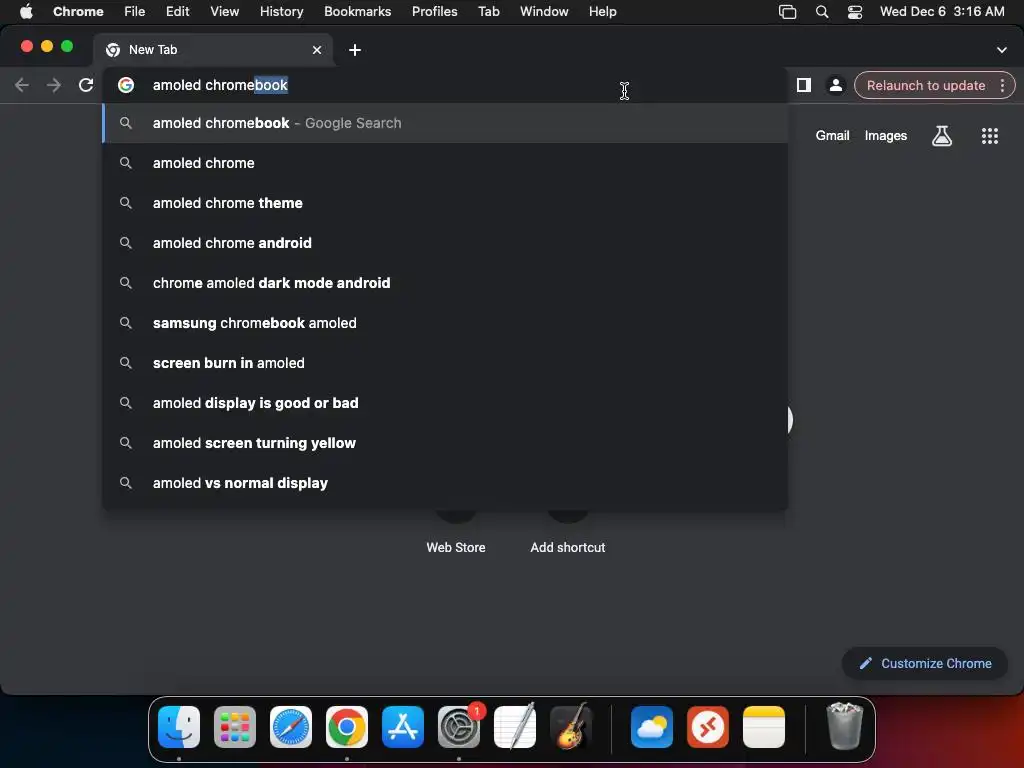The width and height of the screenshot is (1024, 768).
Task: Launch Safari from the dock
Action: pyautogui.click(x=291, y=727)
